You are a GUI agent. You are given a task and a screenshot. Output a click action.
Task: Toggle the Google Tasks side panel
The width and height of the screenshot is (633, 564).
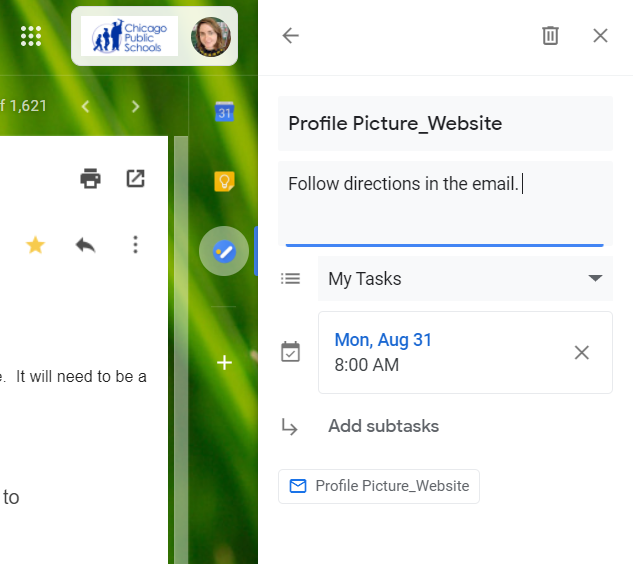pyautogui.click(x=224, y=252)
